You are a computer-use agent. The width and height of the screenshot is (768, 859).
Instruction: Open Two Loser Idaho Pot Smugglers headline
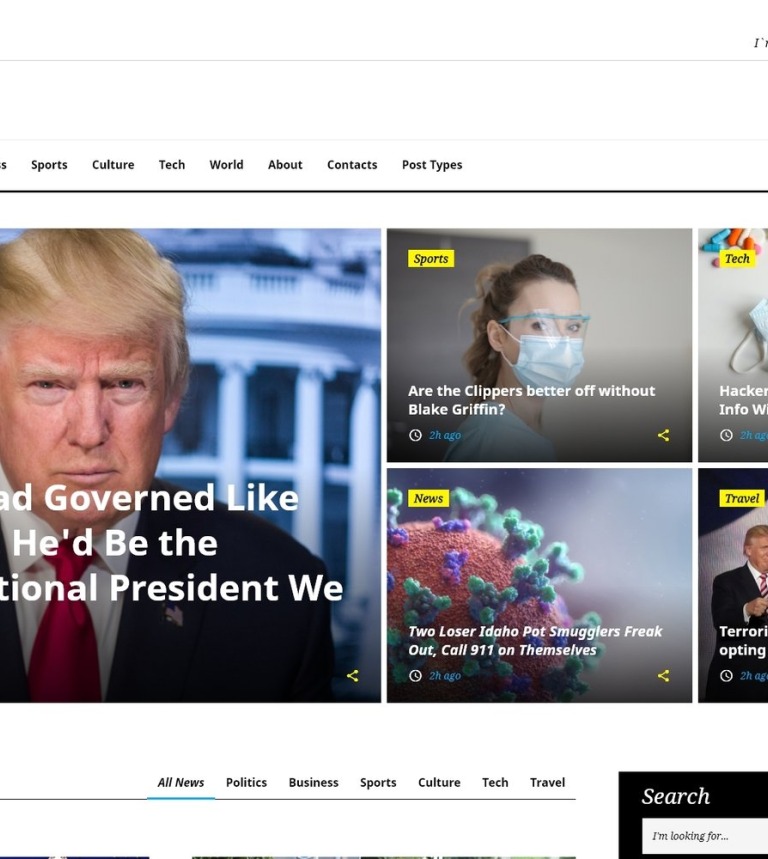click(535, 640)
